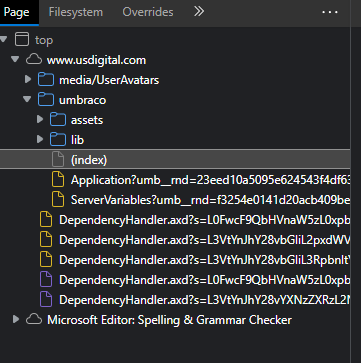Select the top label in tree
This screenshot has width=361, height=363.
pyautogui.click(x=44, y=40)
